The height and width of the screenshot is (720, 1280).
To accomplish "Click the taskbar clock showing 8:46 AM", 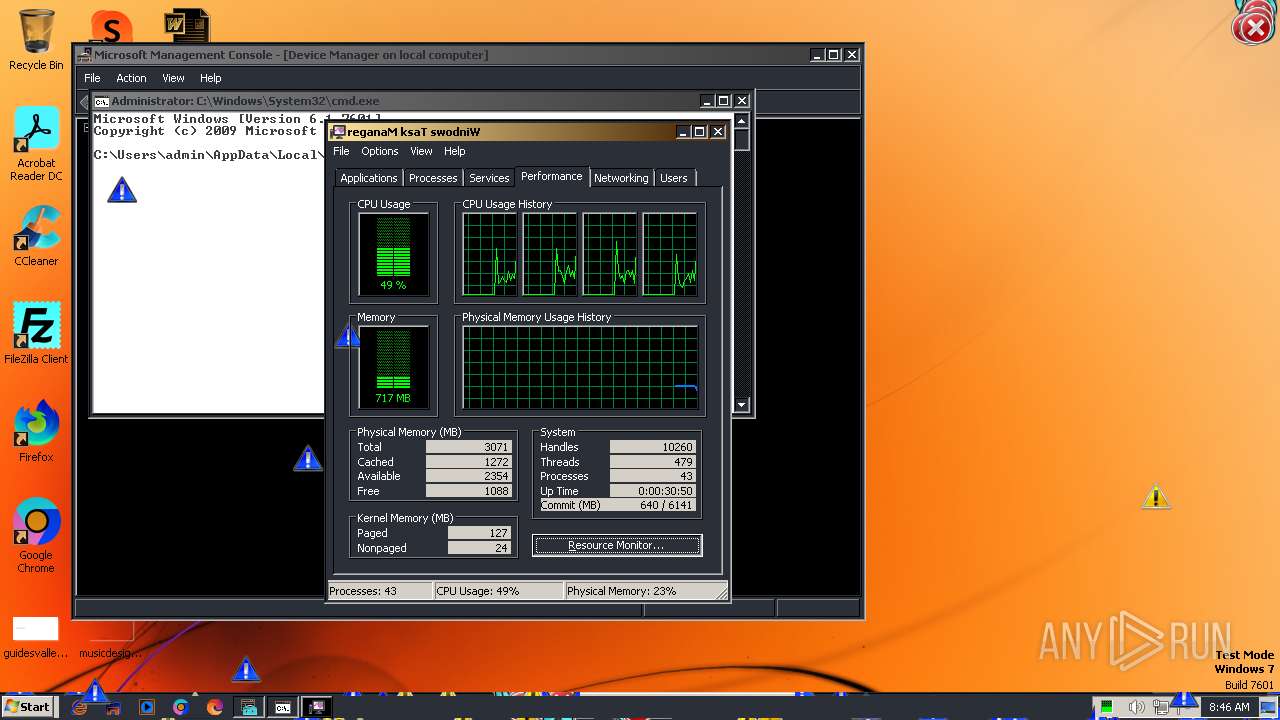I will click(1229, 707).
